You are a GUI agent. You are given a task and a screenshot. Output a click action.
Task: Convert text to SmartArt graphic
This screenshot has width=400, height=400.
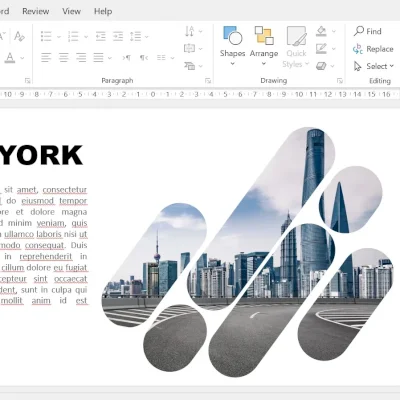(x=190, y=66)
